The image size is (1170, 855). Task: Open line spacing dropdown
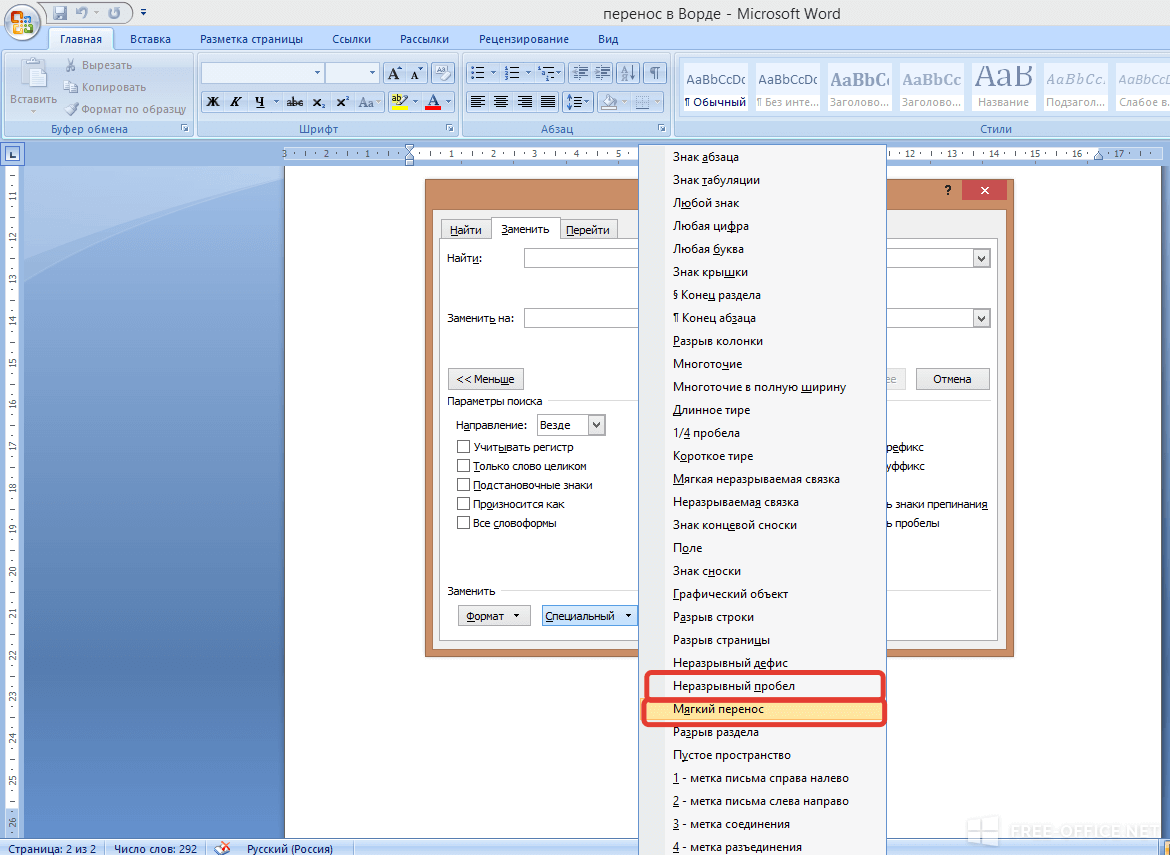(x=578, y=102)
